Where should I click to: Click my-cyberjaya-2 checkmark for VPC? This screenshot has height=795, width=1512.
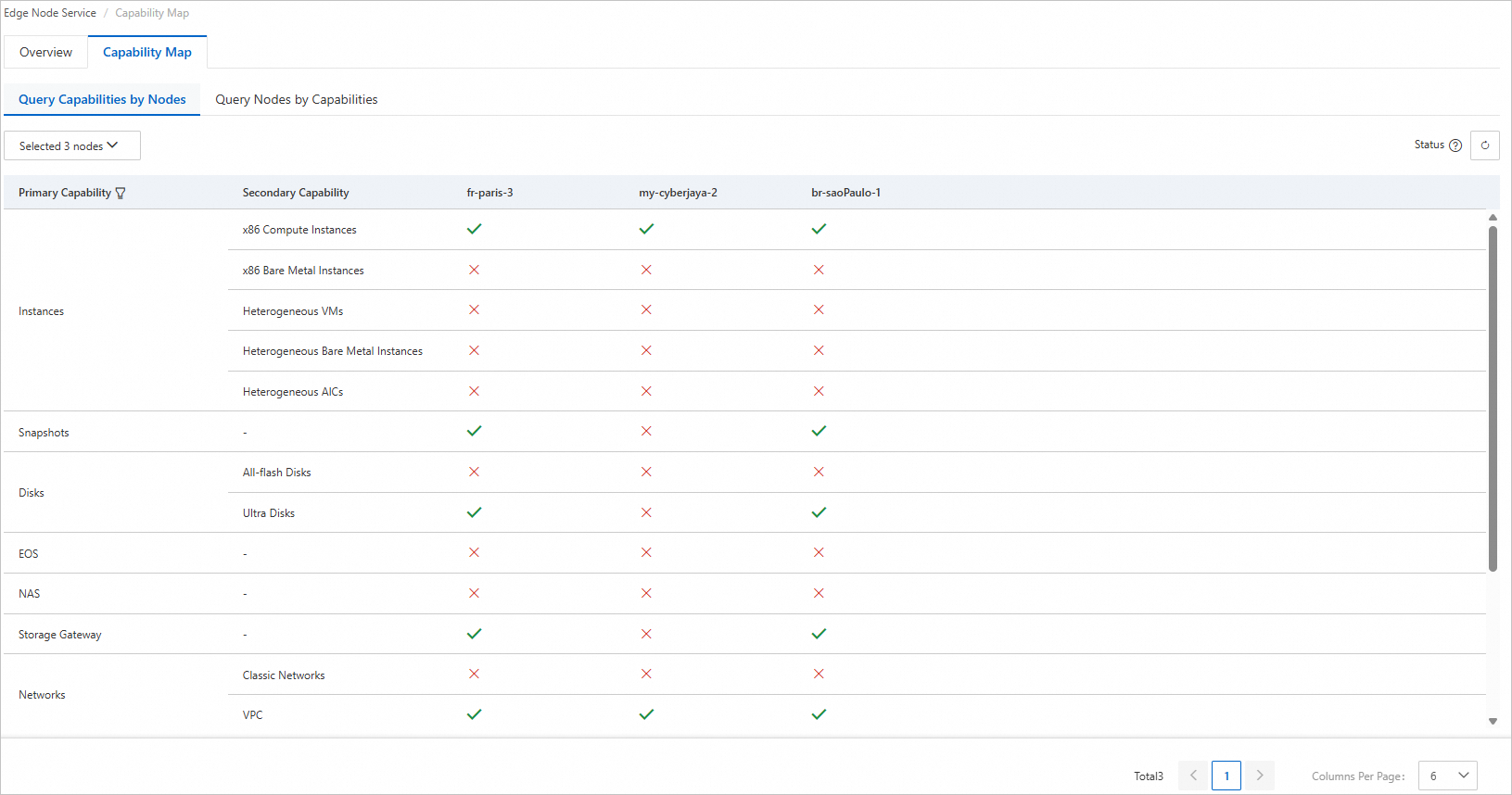(x=646, y=714)
